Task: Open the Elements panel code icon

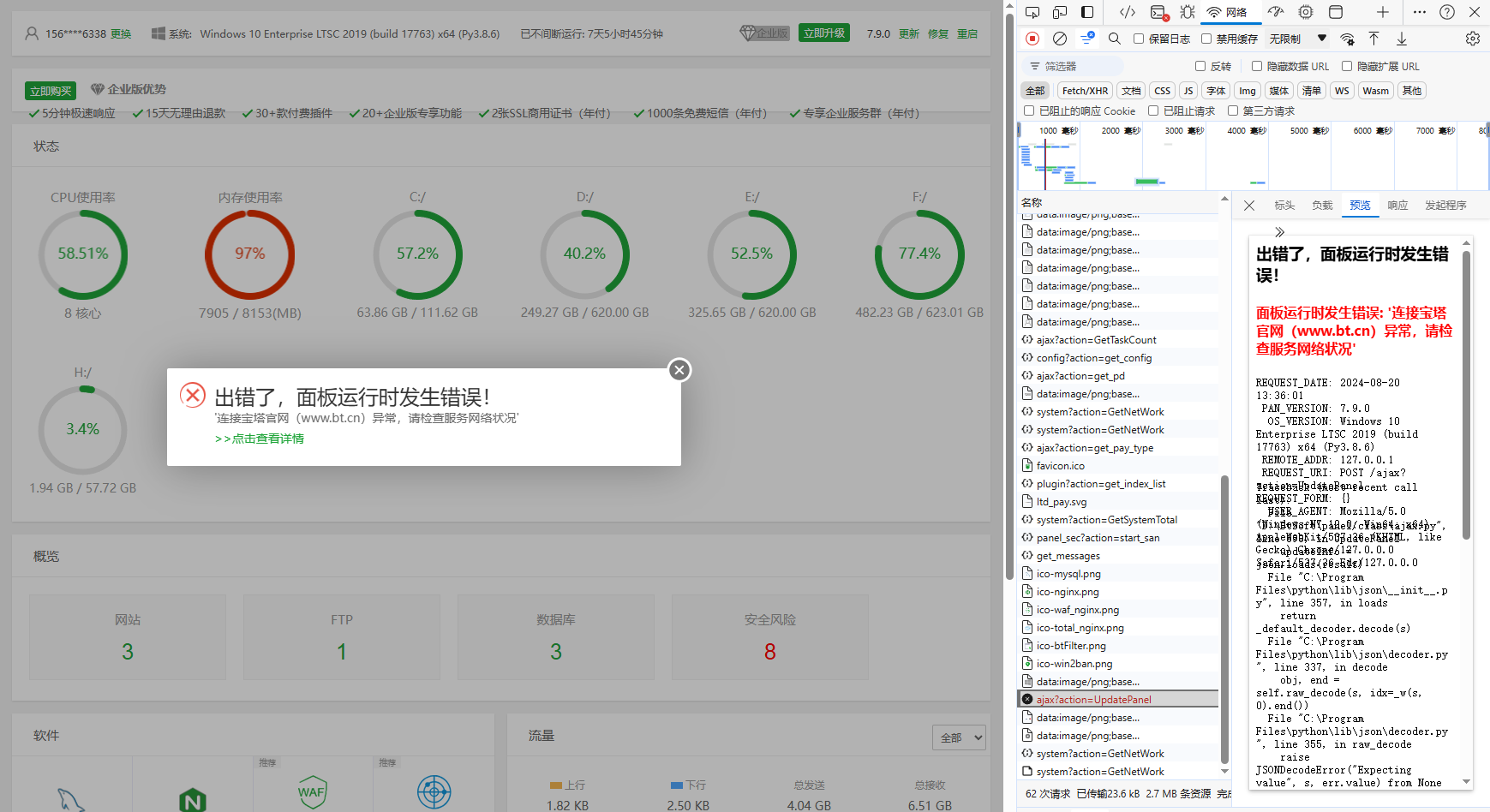Action: pos(1128,12)
